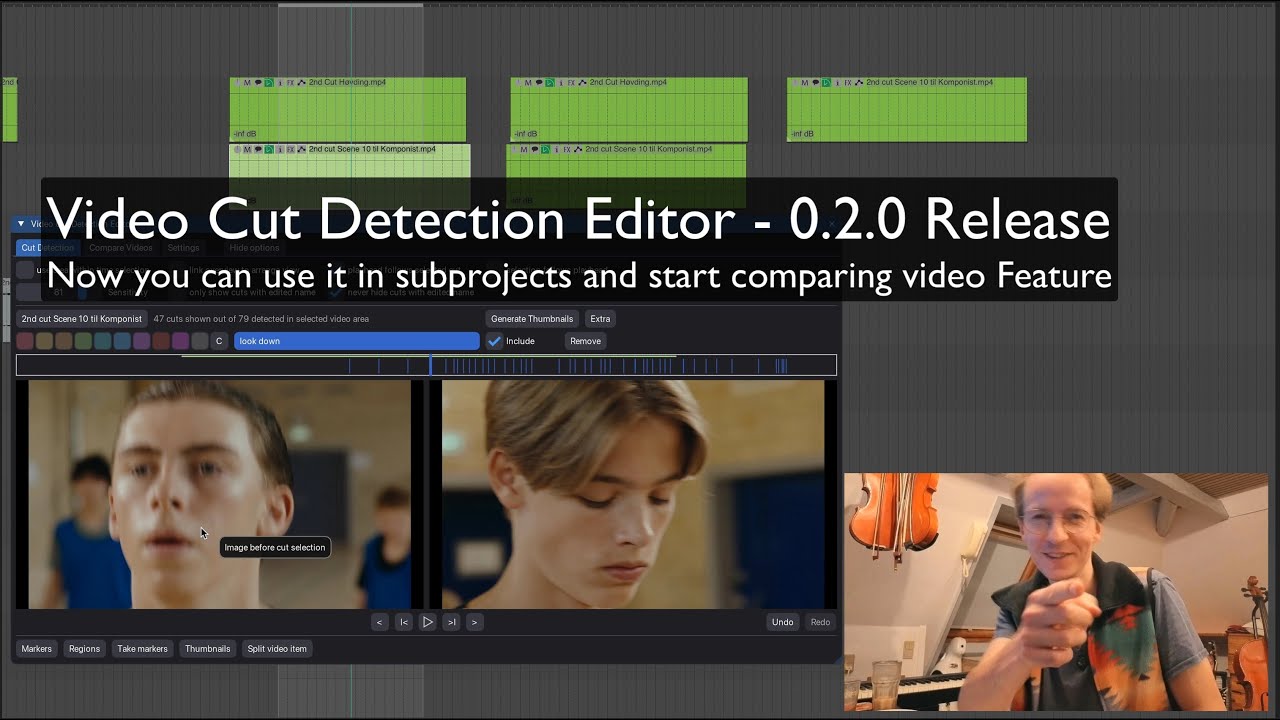Click the image after cut thumbnail
Screen dimensions: 1280x720
tap(633, 494)
